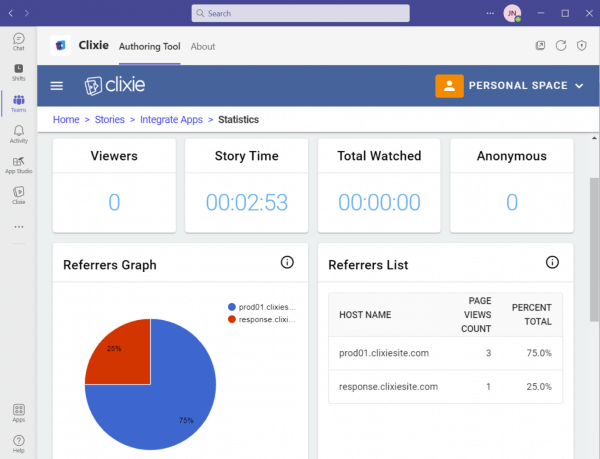Click the blue prod01 legend swatch

pyautogui.click(x=232, y=307)
